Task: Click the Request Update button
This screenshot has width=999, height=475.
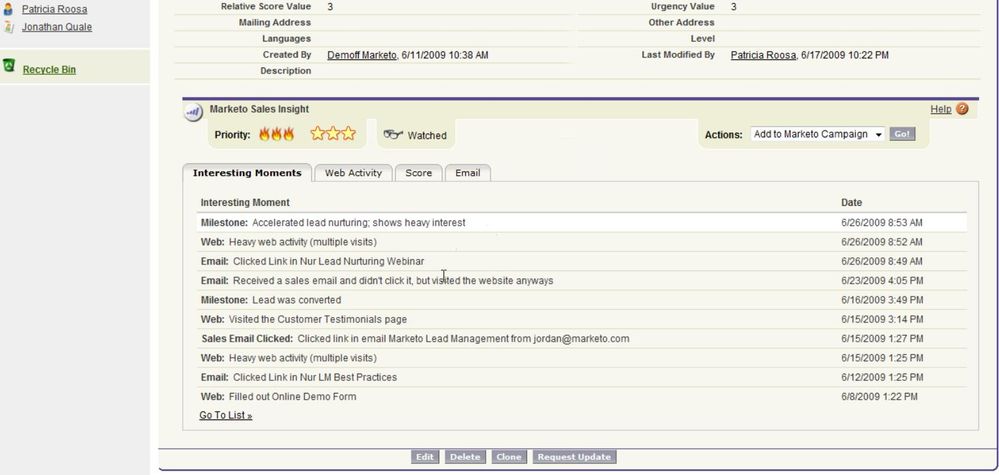Action: pyautogui.click(x=573, y=457)
